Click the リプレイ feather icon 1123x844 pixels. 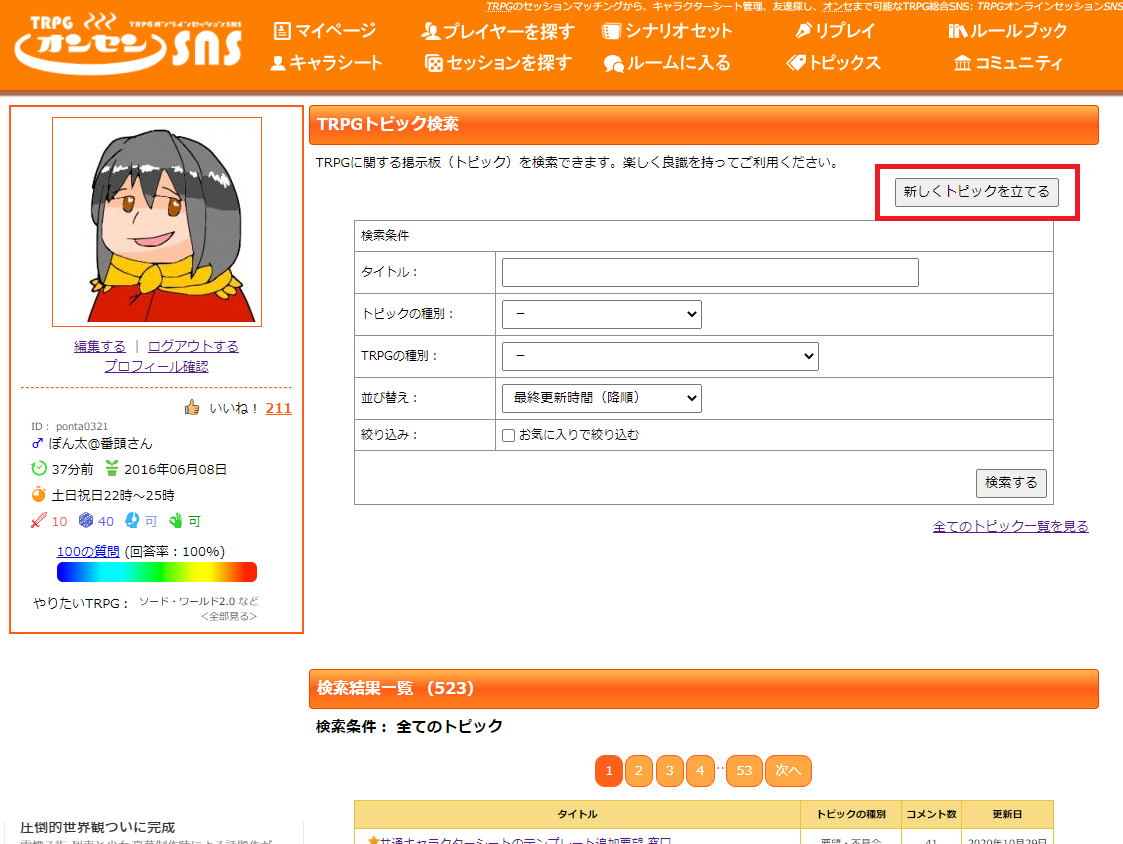[x=804, y=31]
